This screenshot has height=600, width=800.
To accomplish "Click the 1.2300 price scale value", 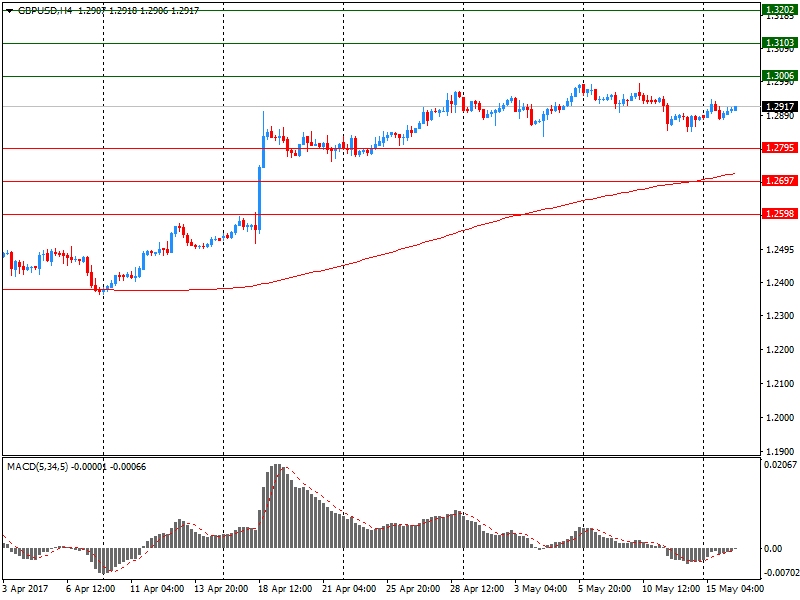I will (780, 316).
